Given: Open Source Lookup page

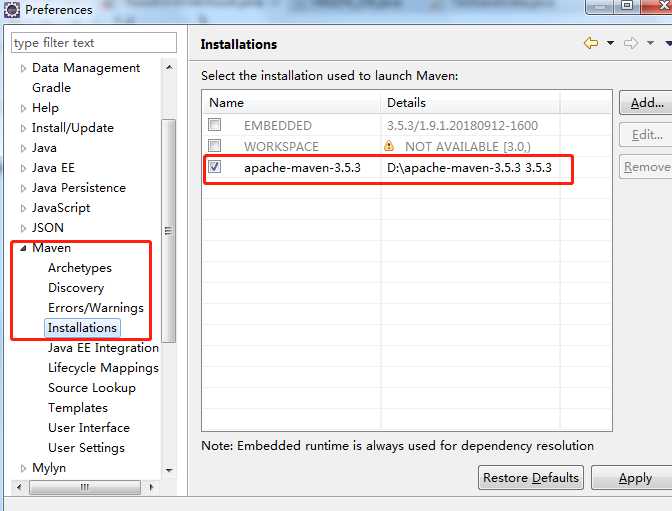Looking at the screenshot, I should (92, 388).
